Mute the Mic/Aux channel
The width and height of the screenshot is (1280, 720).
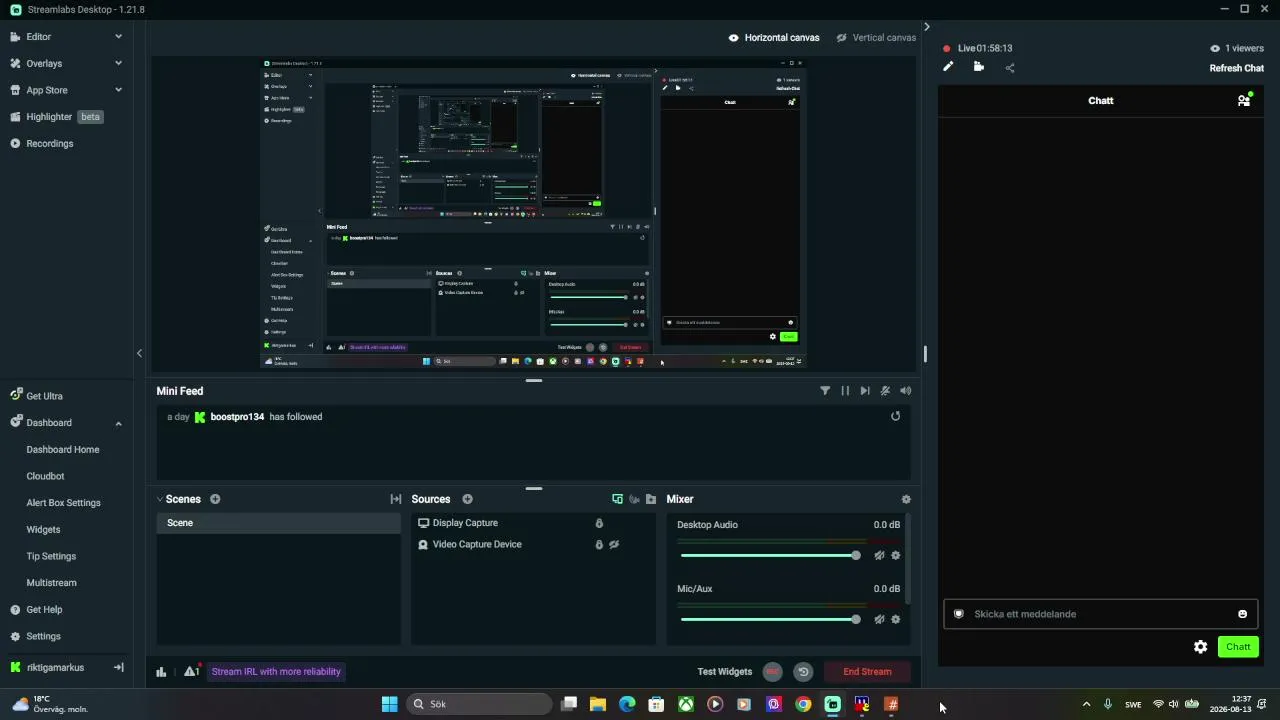[x=879, y=619]
